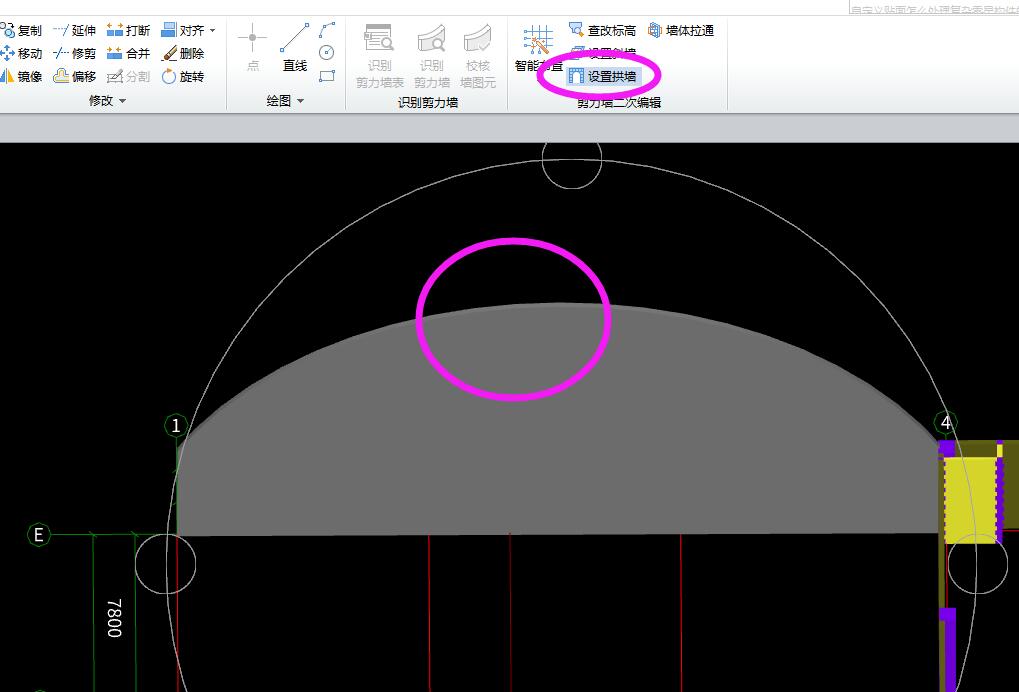This screenshot has height=692, width=1019.
Task: Click axis bubble number 1
Action: (x=175, y=426)
